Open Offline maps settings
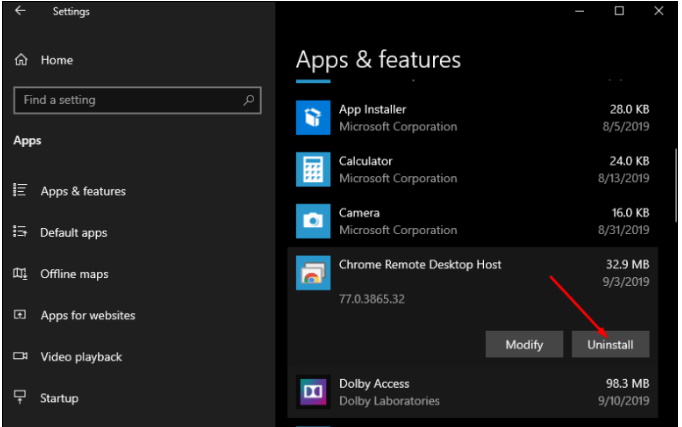 click(74, 274)
